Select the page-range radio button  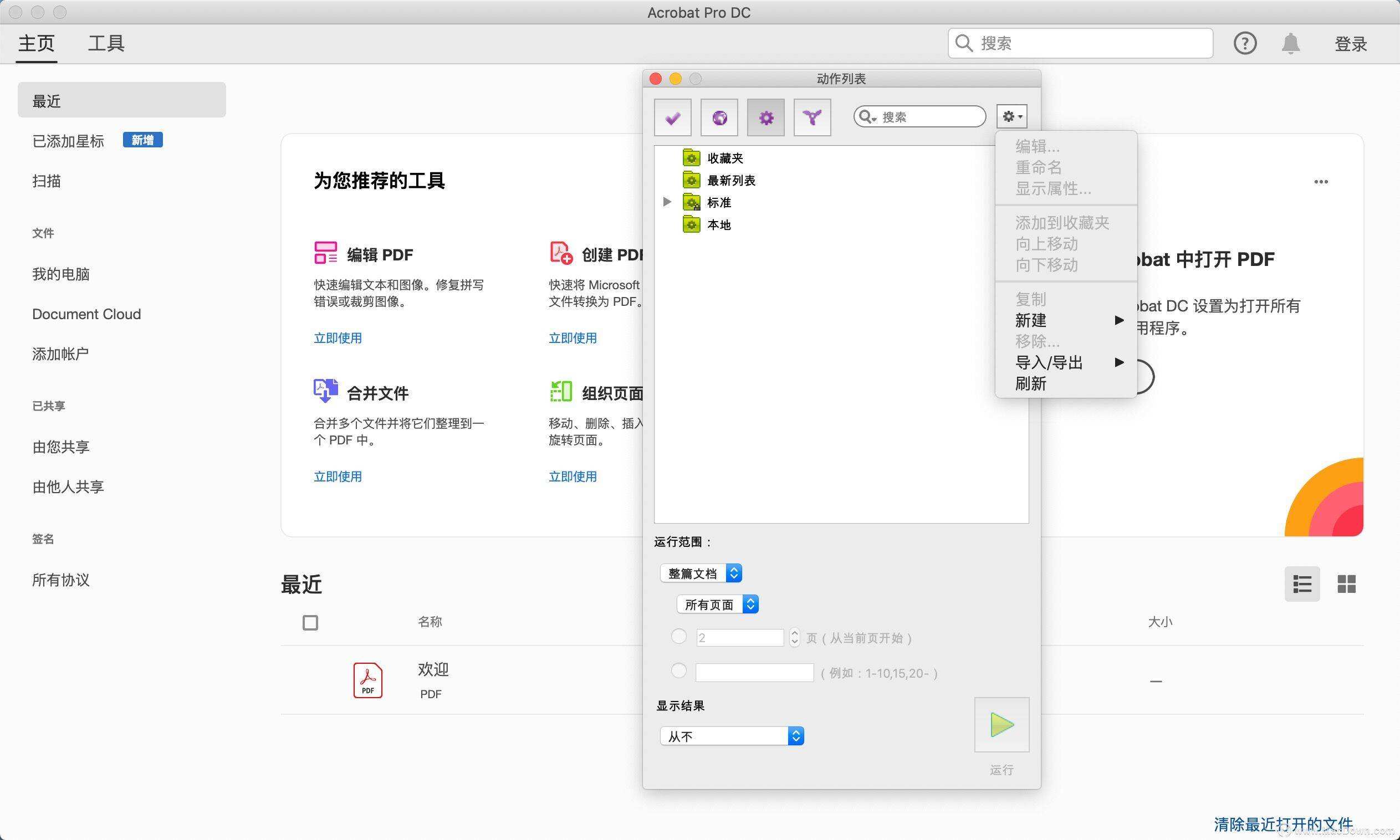678,671
